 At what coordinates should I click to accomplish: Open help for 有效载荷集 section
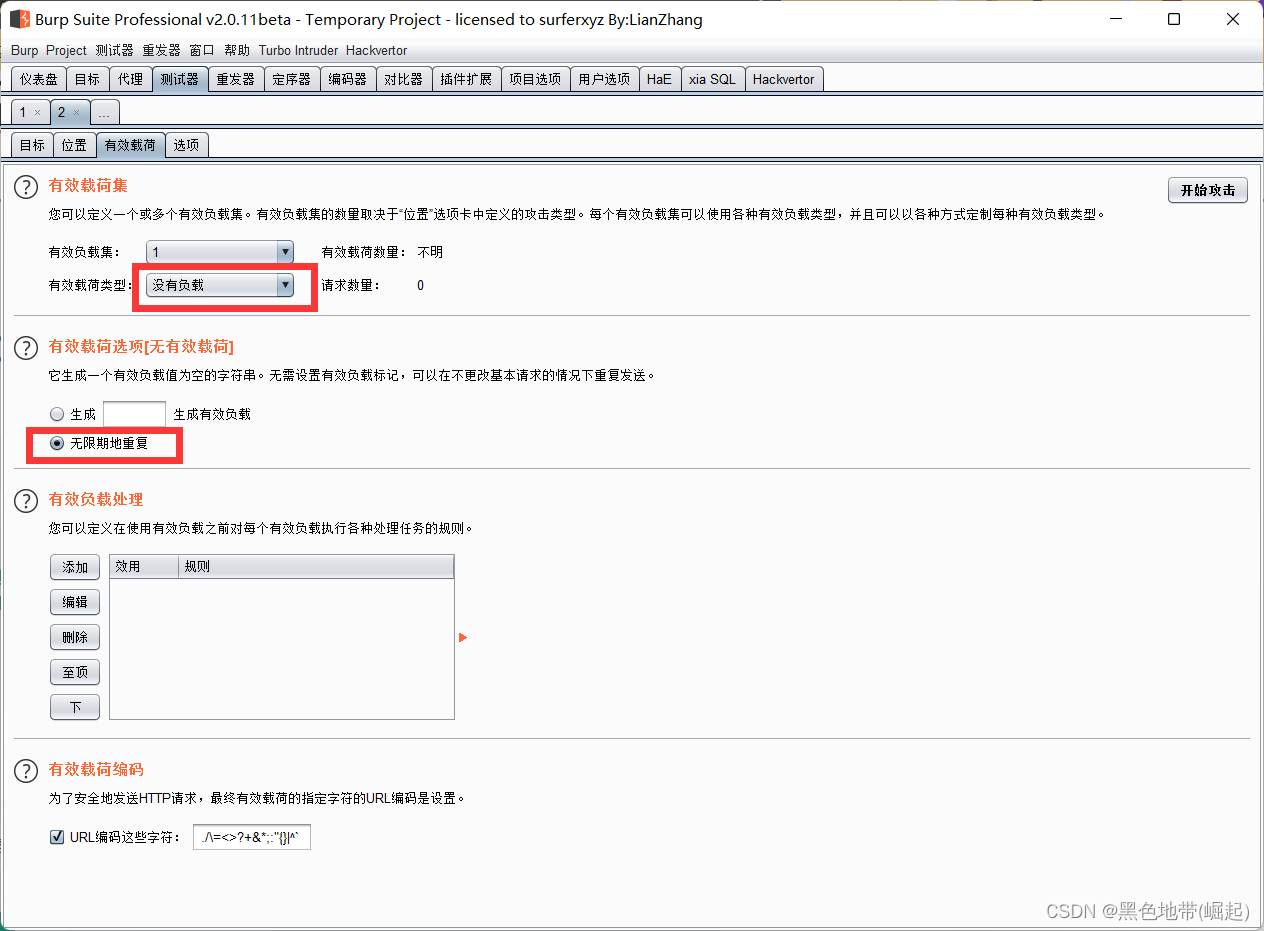[26, 186]
